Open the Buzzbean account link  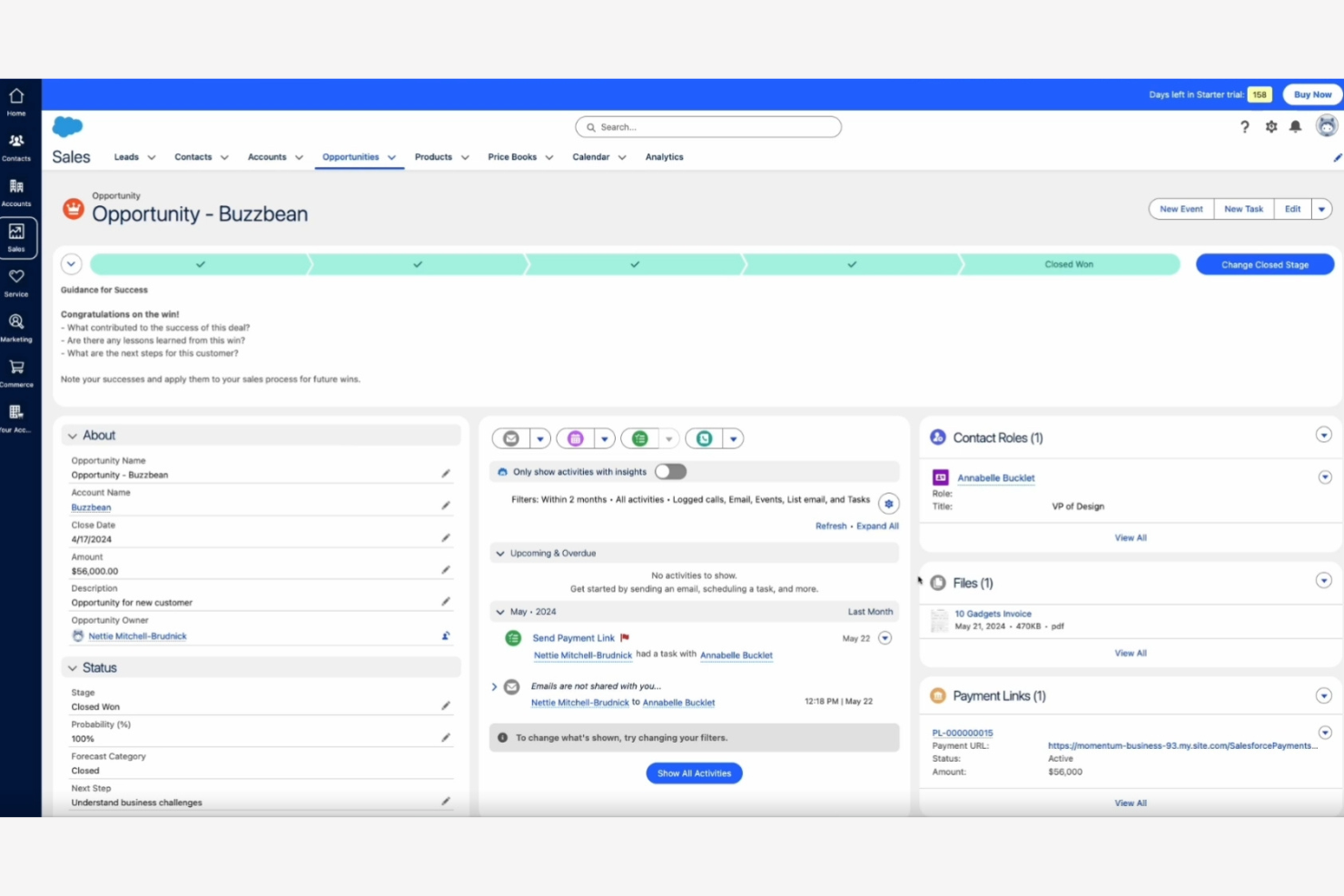click(91, 507)
